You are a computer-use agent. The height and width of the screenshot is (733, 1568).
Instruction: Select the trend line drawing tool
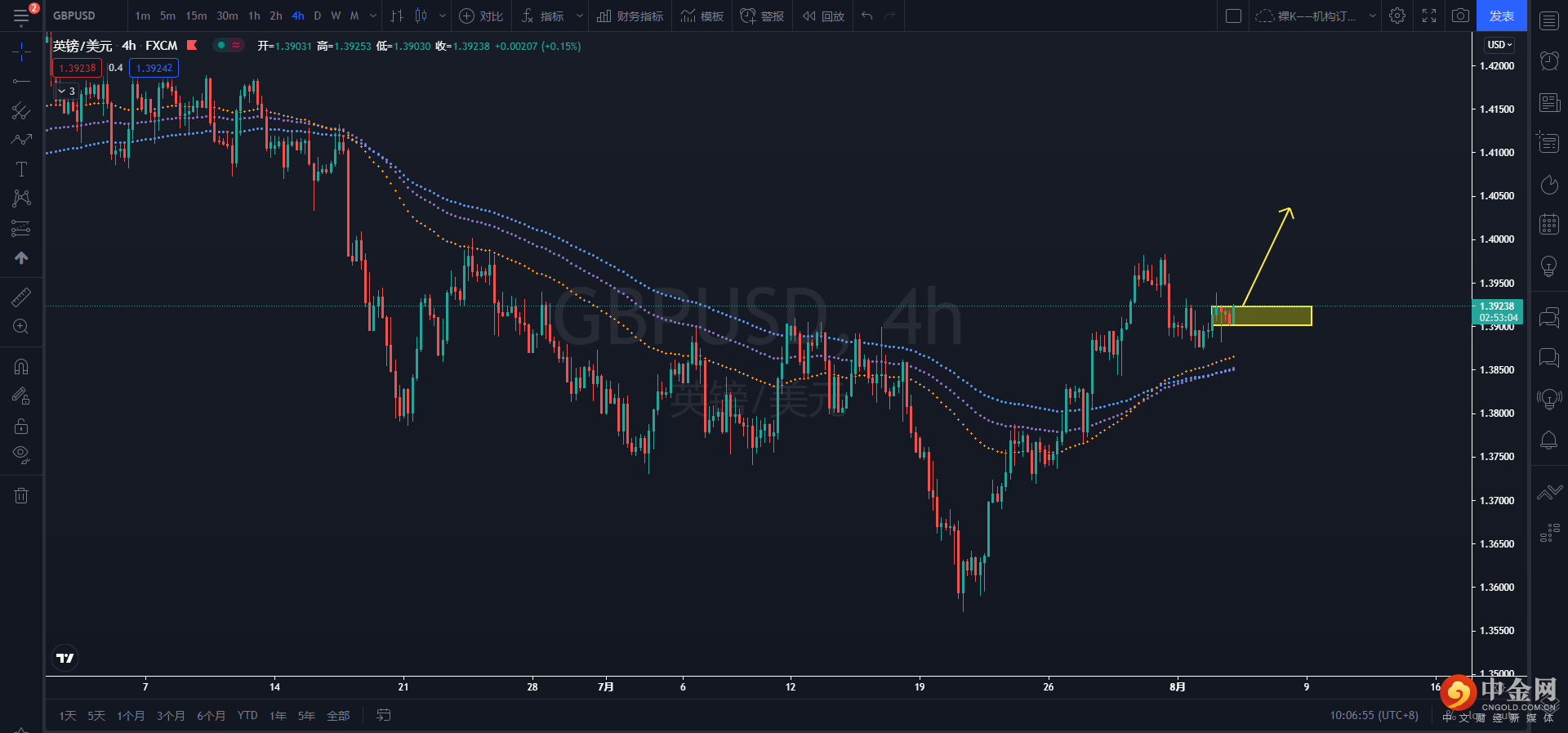click(21, 81)
